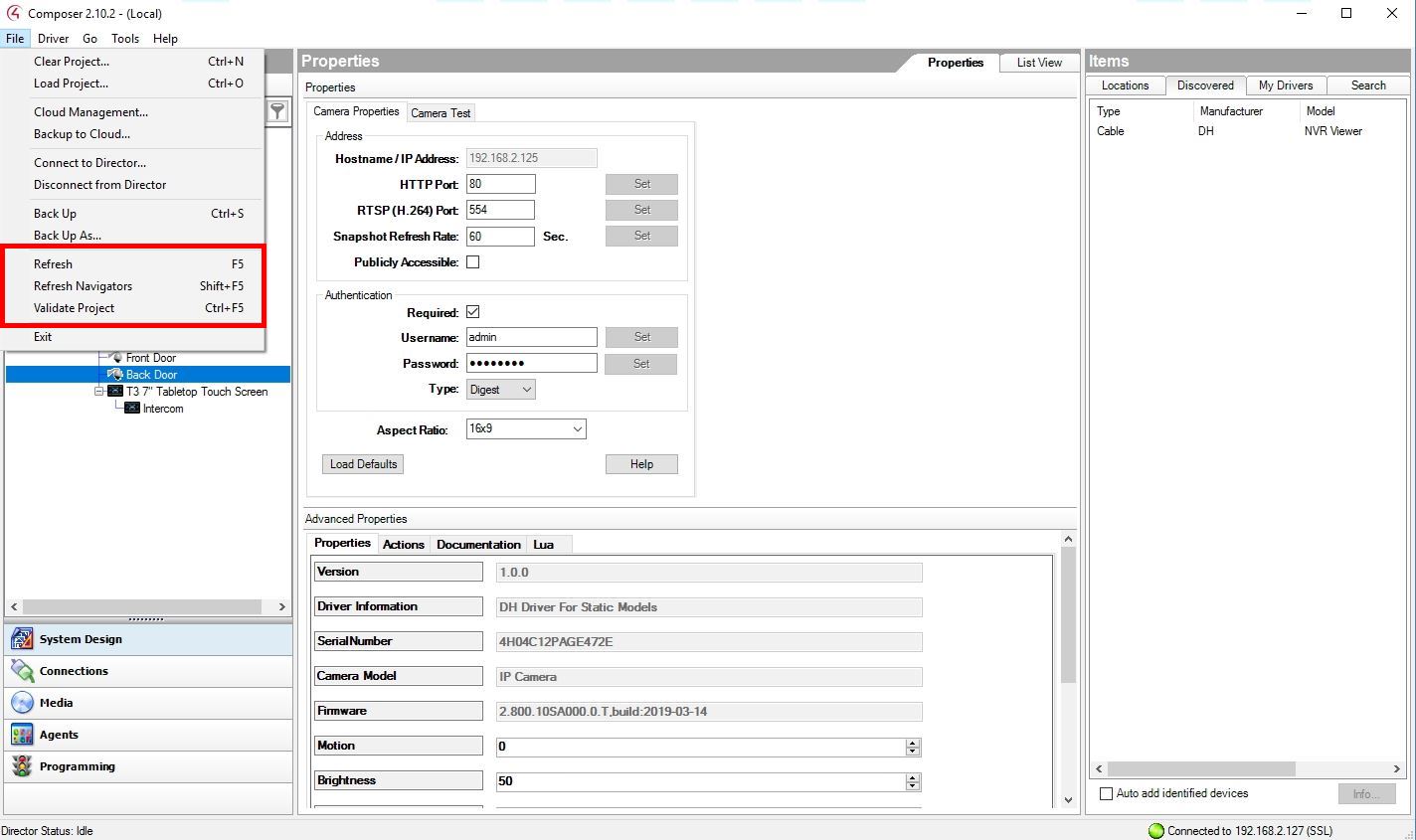Click the Back Door camera icon
The width and height of the screenshot is (1416, 840).
pyautogui.click(x=115, y=375)
